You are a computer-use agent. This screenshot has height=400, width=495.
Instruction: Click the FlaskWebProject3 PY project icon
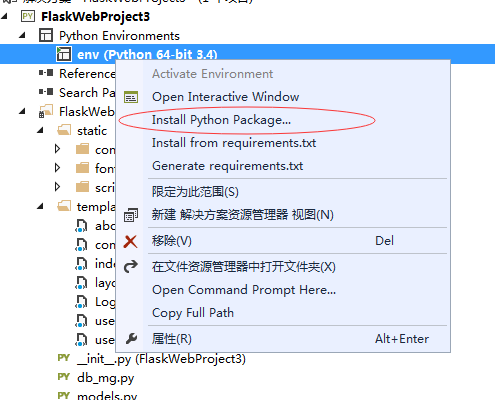pos(28,16)
